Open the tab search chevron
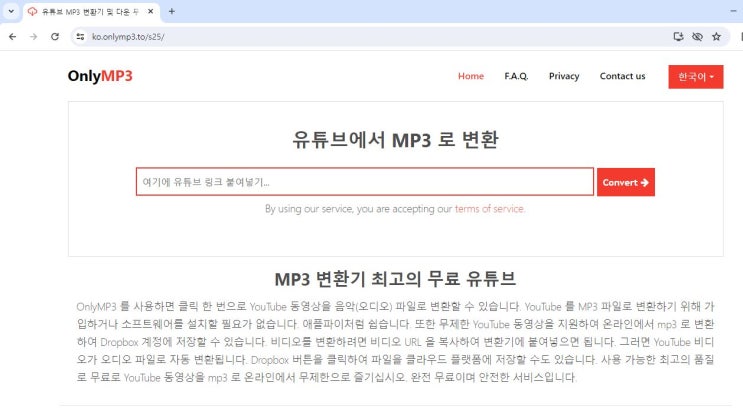Viewport: 743px width, 408px height. pos(11,11)
